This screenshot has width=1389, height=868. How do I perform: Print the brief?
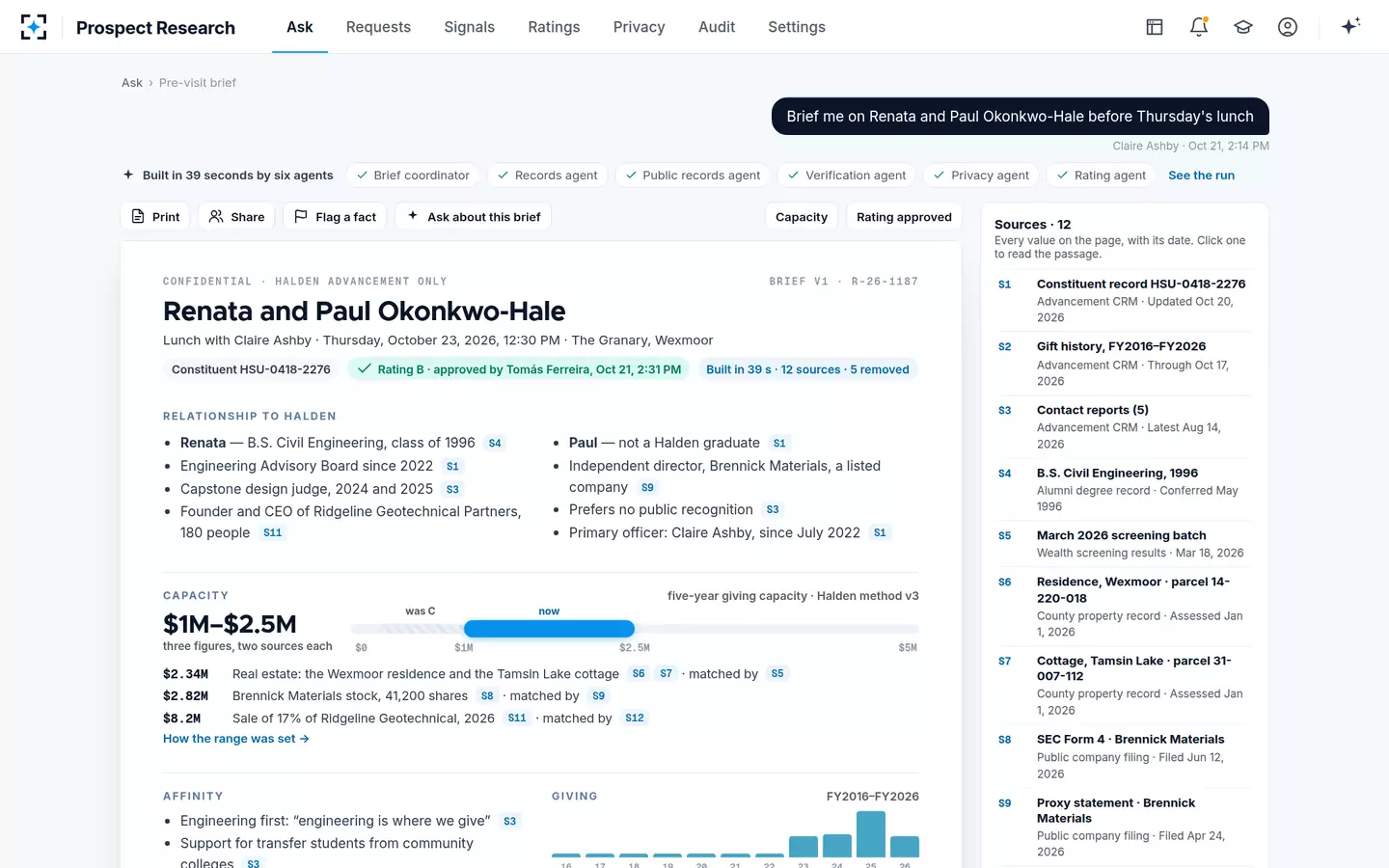coord(155,217)
